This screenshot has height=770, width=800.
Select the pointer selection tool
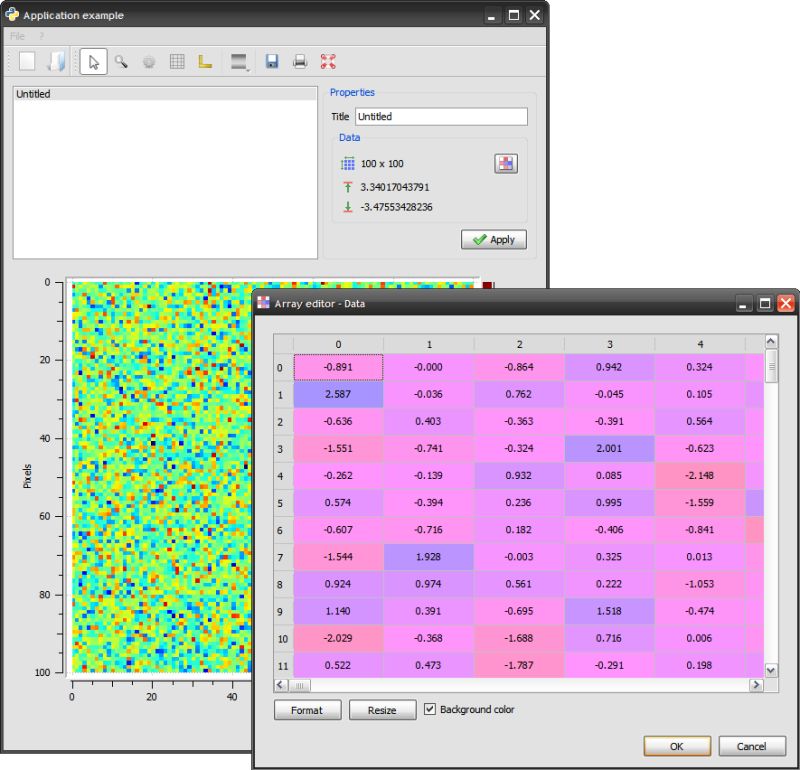coord(91,61)
